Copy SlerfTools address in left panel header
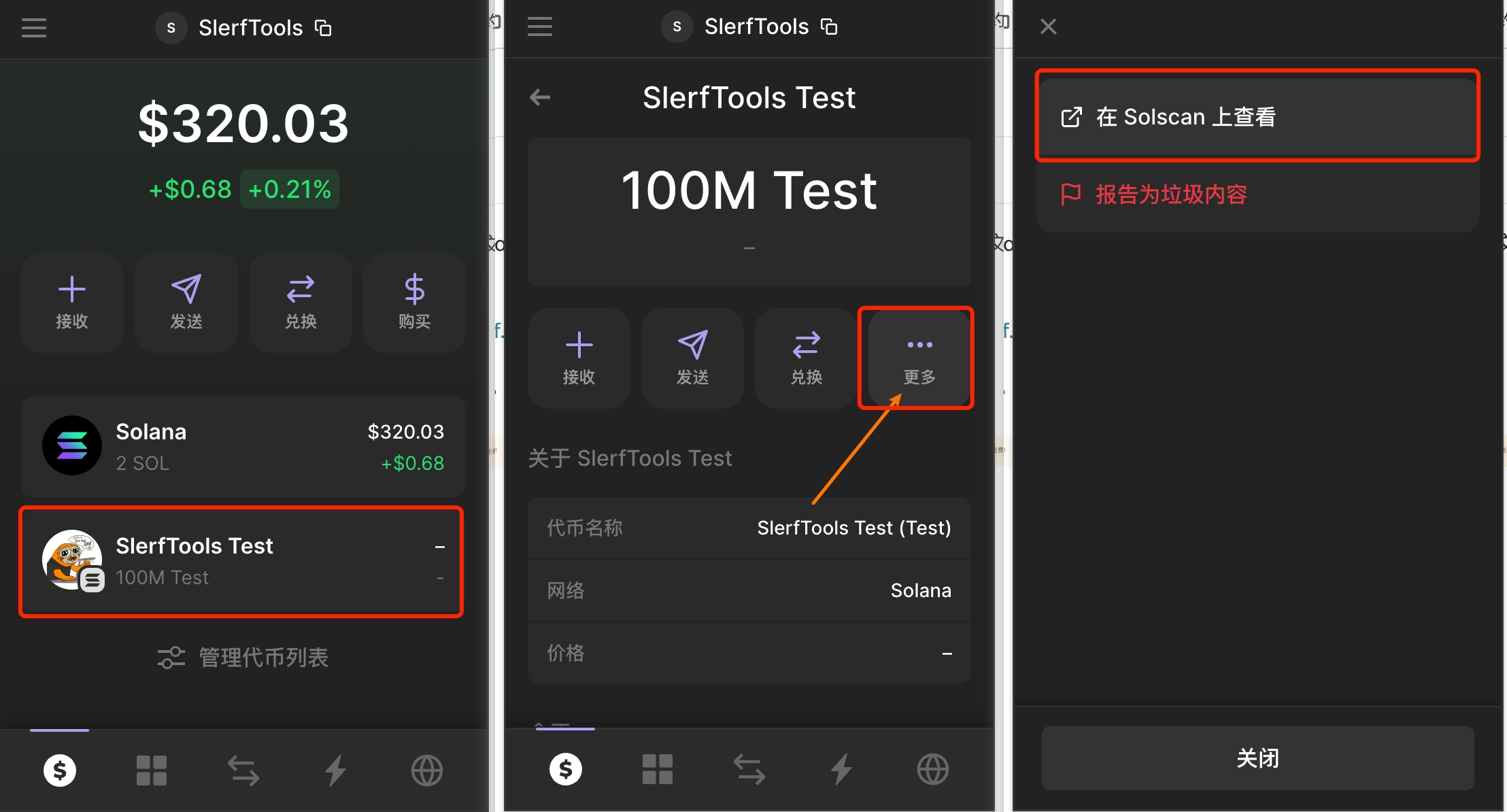This screenshot has width=1507, height=812. pos(323,28)
